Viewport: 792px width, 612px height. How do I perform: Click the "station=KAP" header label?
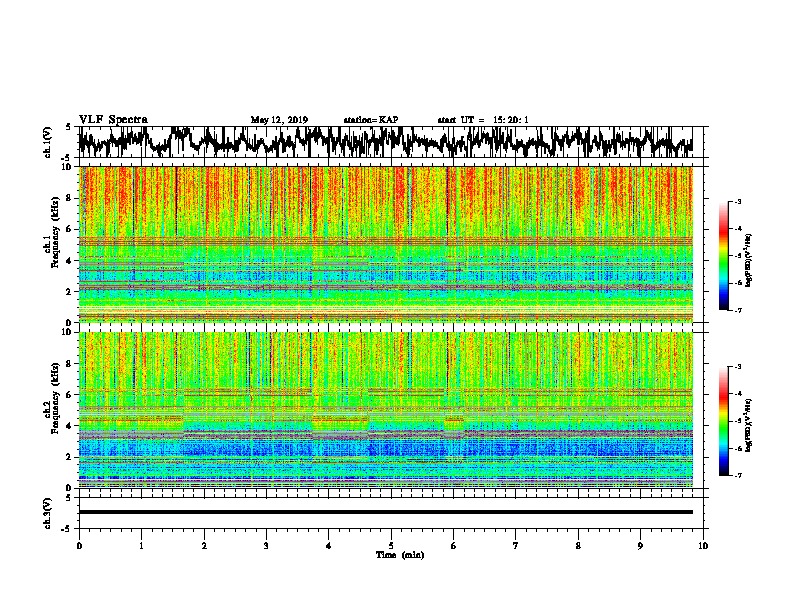click(371, 120)
